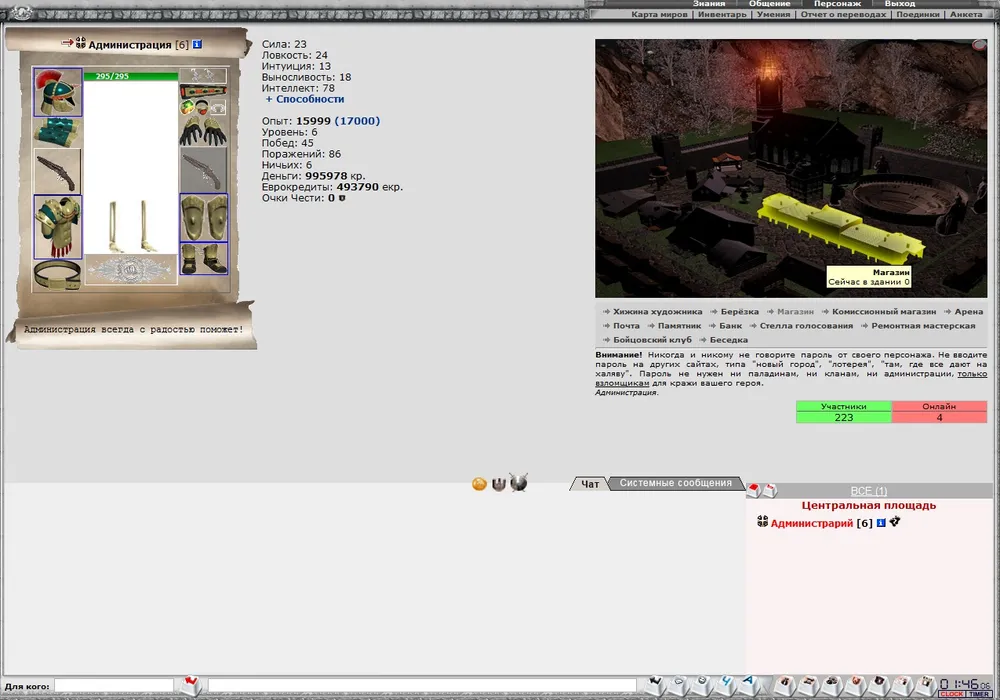This screenshot has width=1000, height=700.
Task: Click the ВСЕ (1) player filter
Action: point(868,491)
